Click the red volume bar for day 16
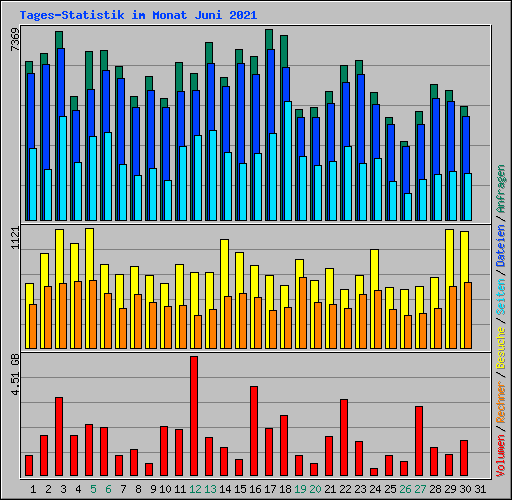The height and width of the screenshot is (500, 512). (254, 431)
